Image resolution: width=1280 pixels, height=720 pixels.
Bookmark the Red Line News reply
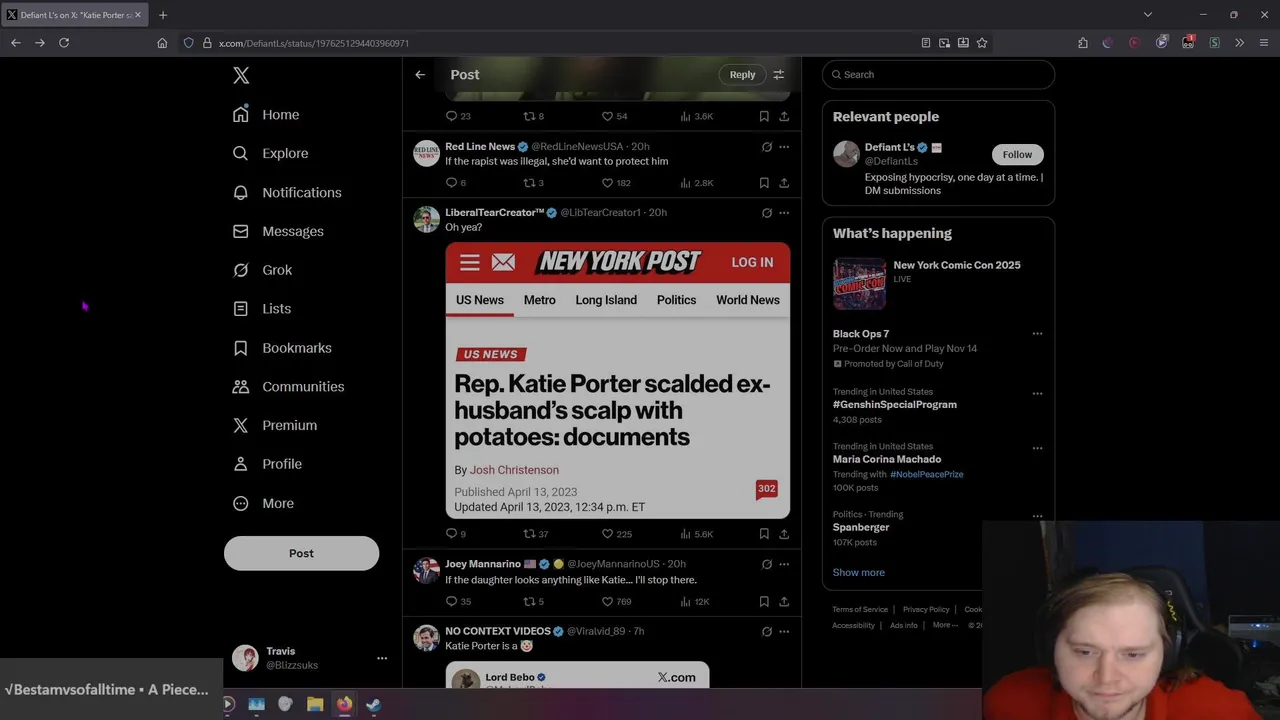pyautogui.click(x=764, y=183)
